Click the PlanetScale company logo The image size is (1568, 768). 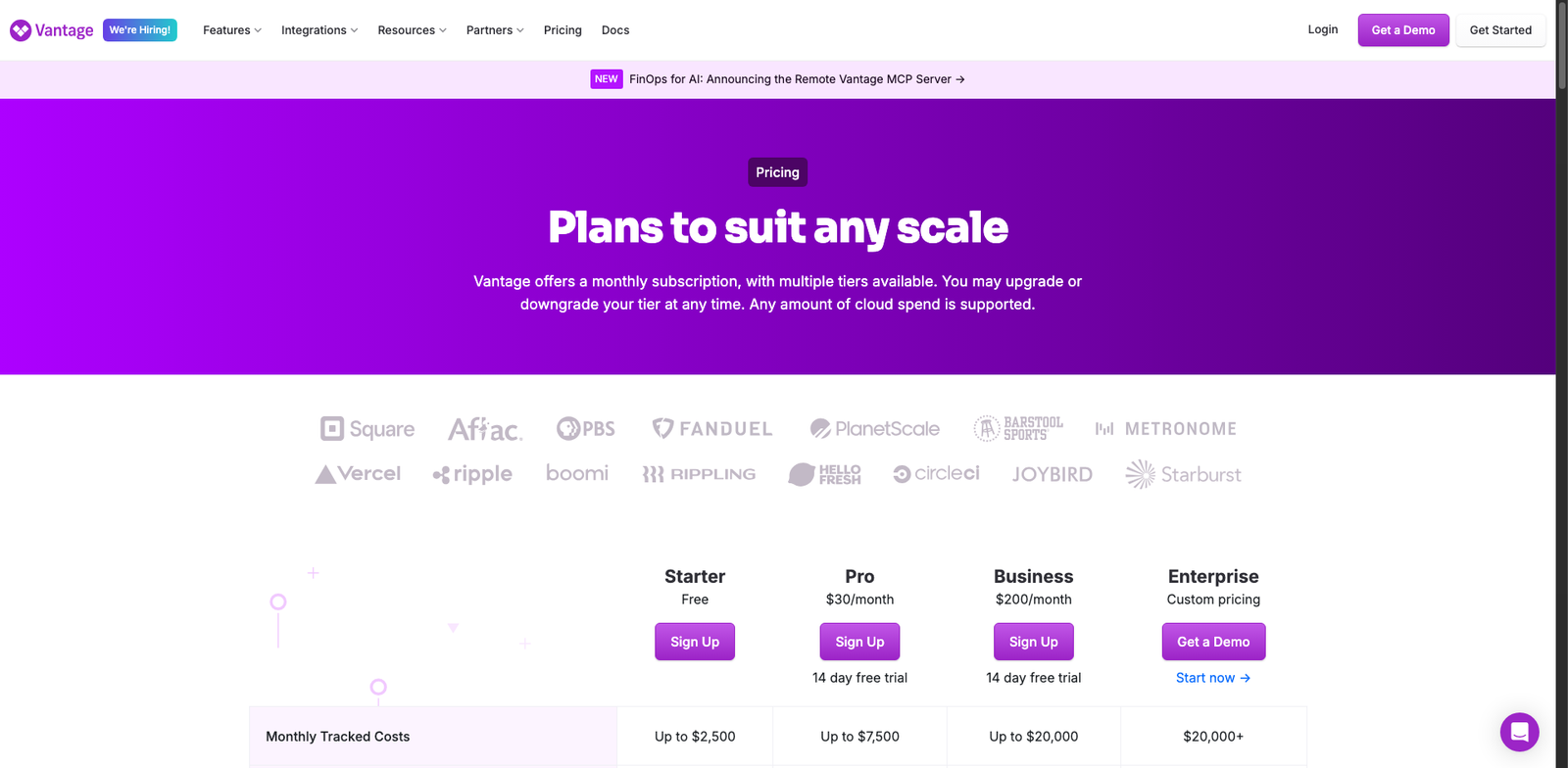tap(874, 429)
